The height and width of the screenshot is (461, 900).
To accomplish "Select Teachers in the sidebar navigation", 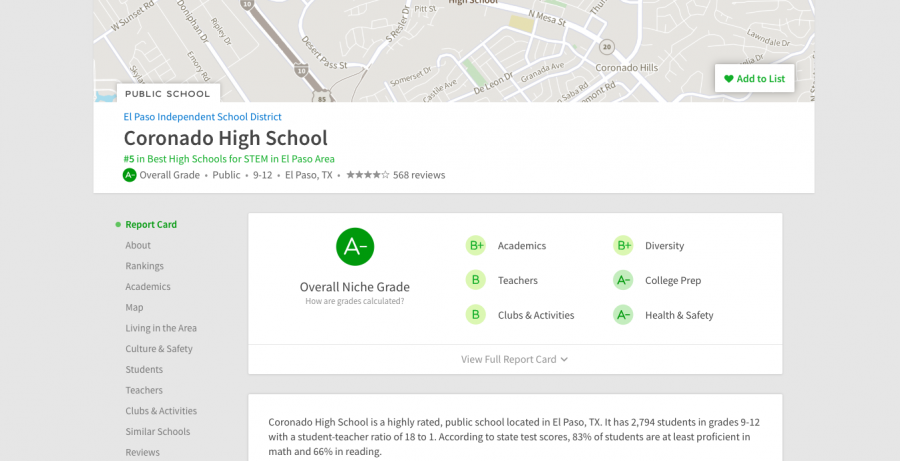I will coord(144,390).
